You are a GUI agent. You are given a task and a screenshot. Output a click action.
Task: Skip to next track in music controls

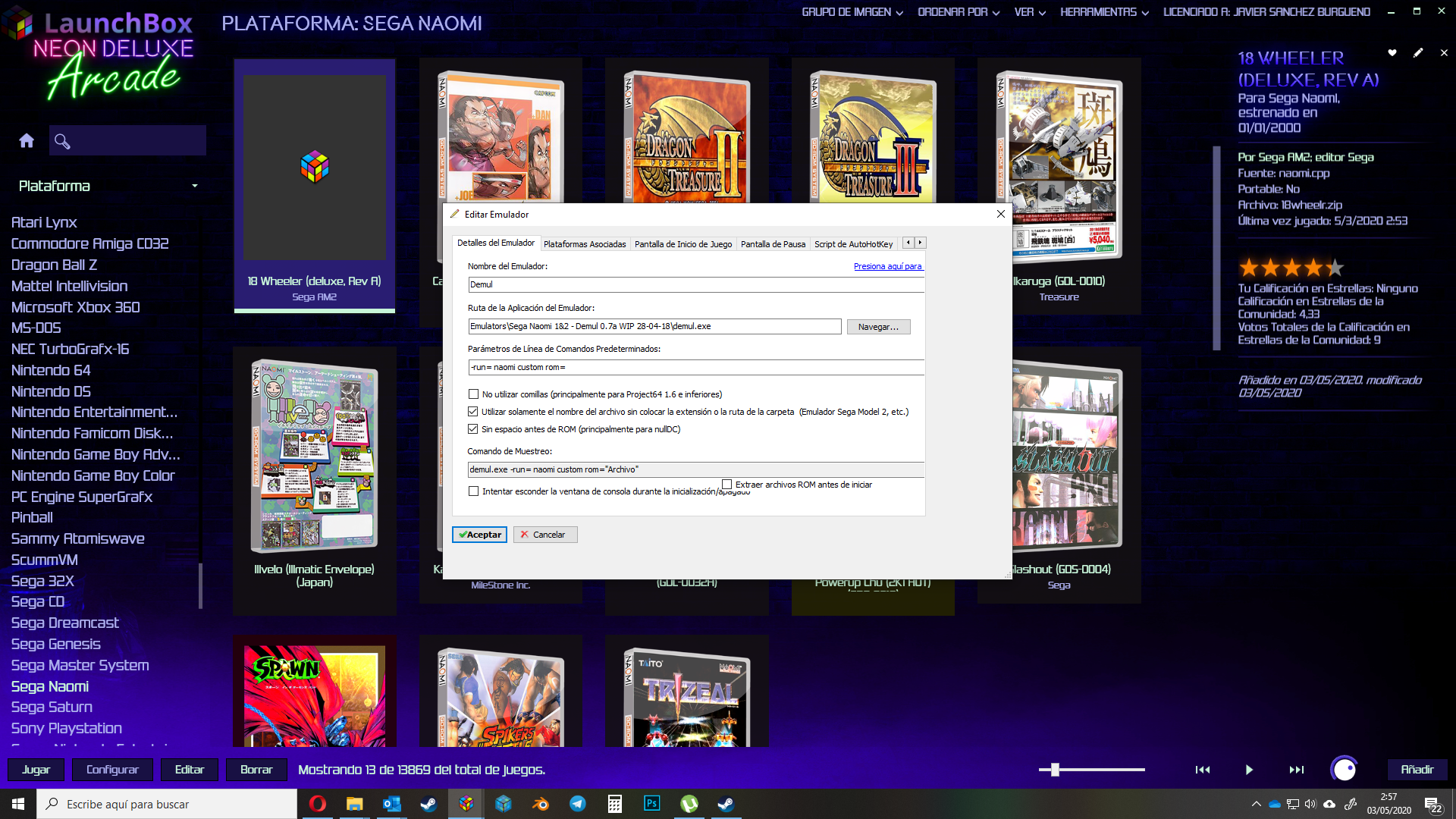coord(1297,770)
